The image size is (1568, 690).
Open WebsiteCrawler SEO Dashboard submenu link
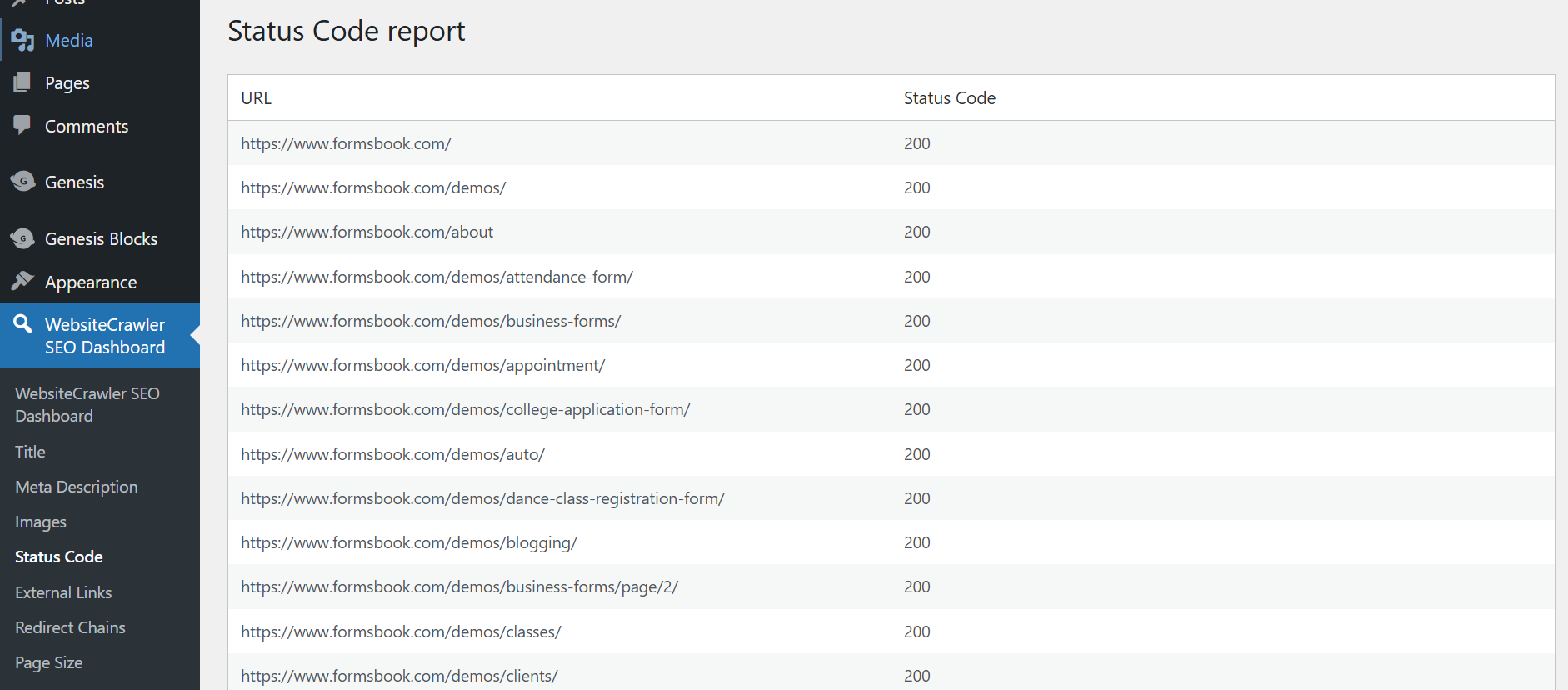coord(87,404)
